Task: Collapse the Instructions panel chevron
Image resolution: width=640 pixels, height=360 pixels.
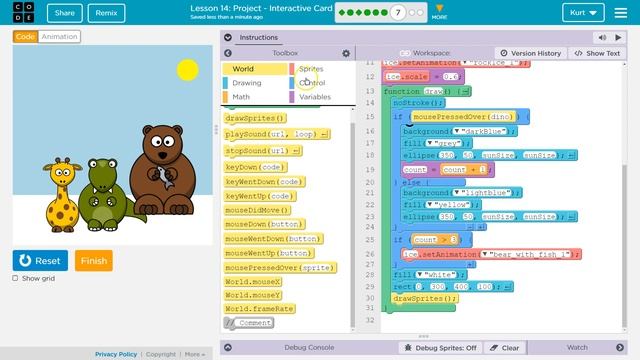Action: (228, 37)
